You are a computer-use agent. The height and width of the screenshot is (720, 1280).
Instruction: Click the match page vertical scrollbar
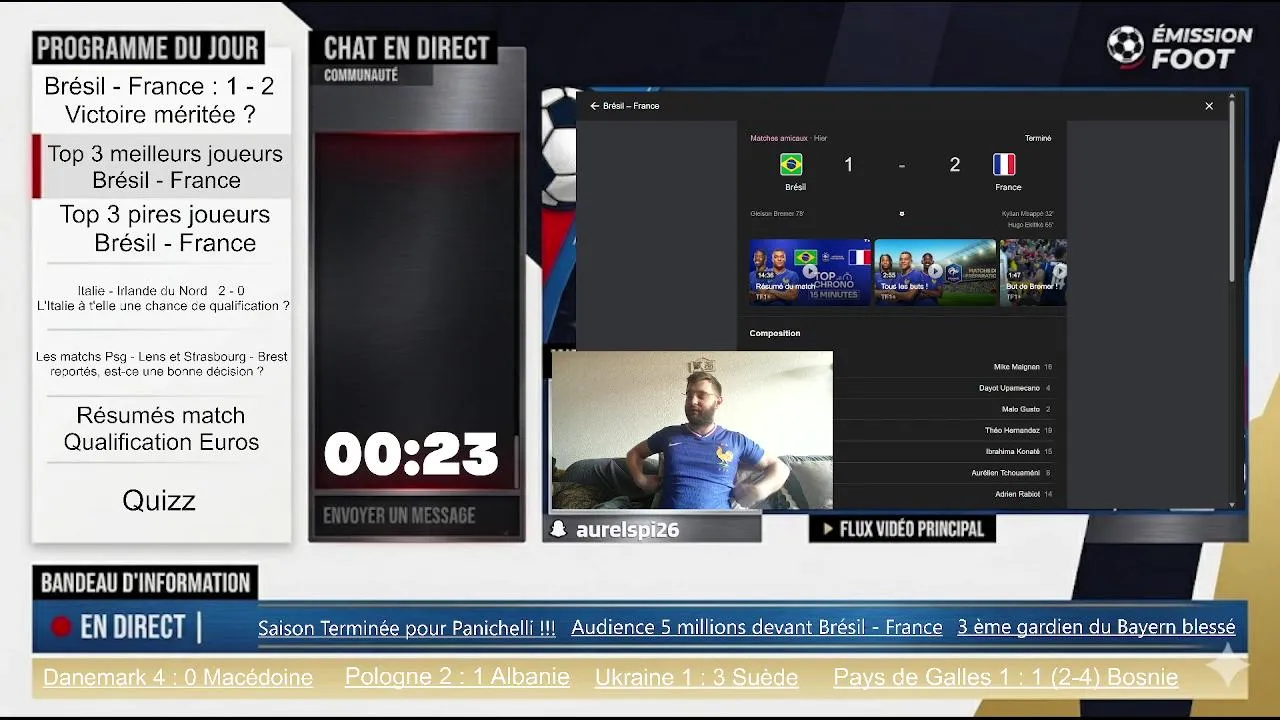click(x=1232, y=192)
